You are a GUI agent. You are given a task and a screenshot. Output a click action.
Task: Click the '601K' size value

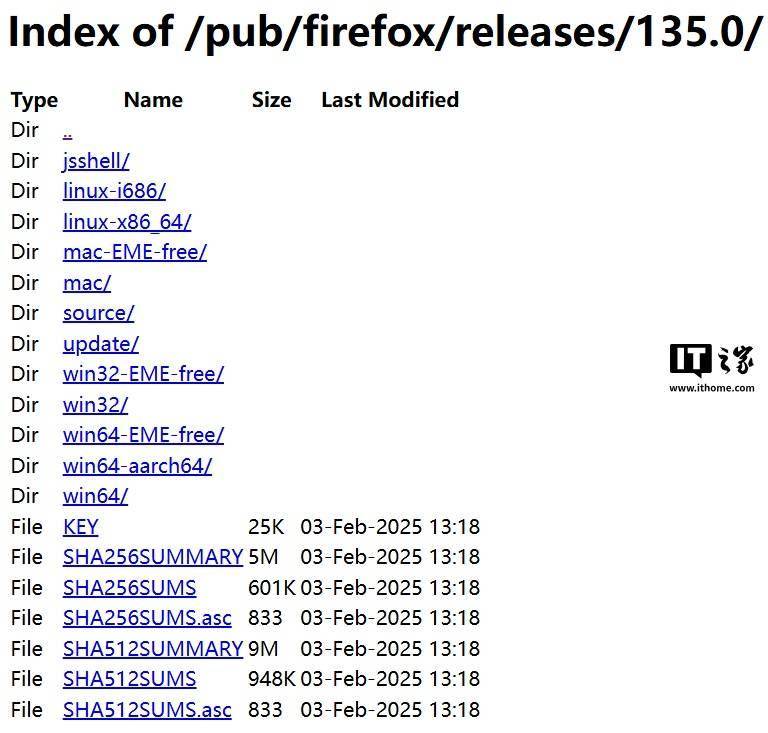pyautogui.click(x=272, y=588)
